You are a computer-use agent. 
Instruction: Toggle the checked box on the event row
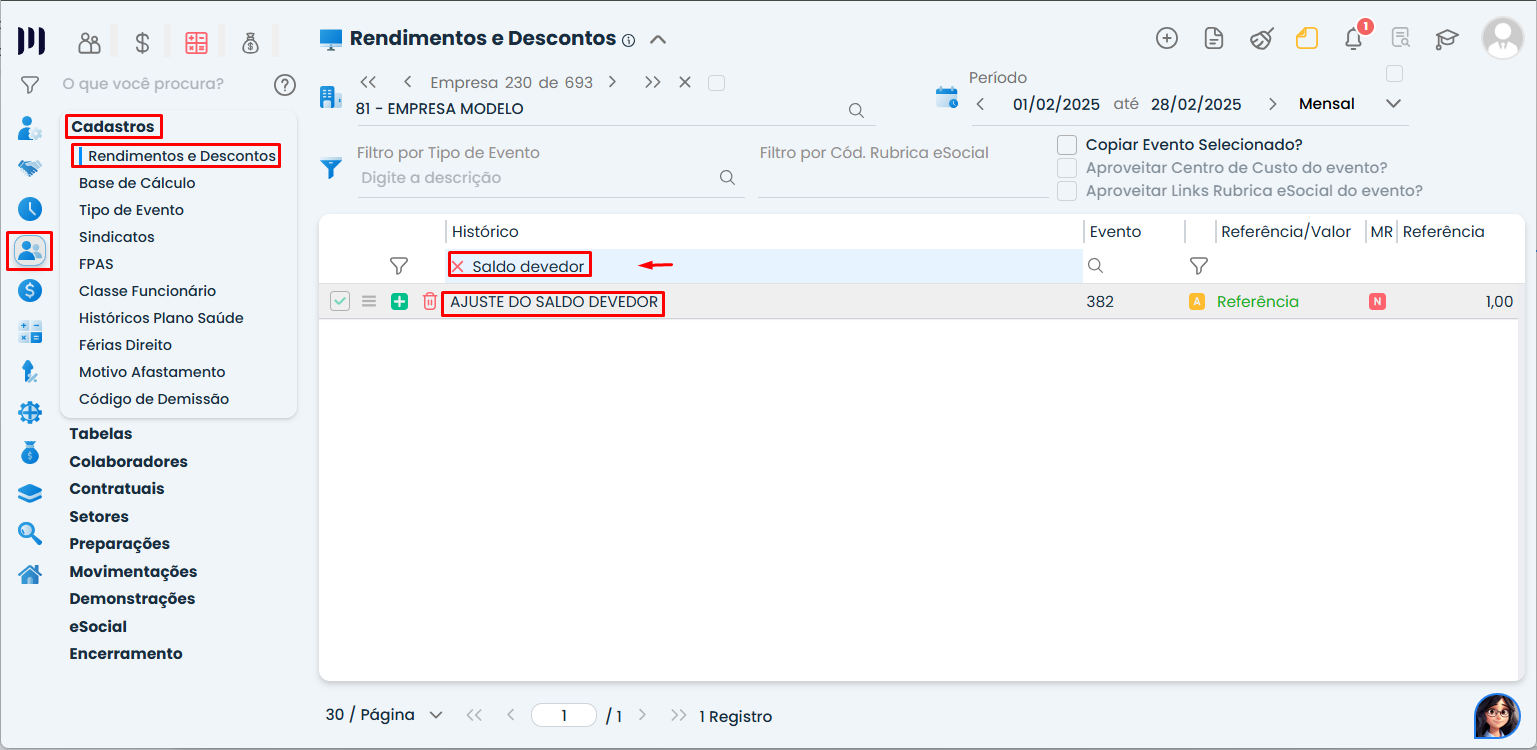340,301
